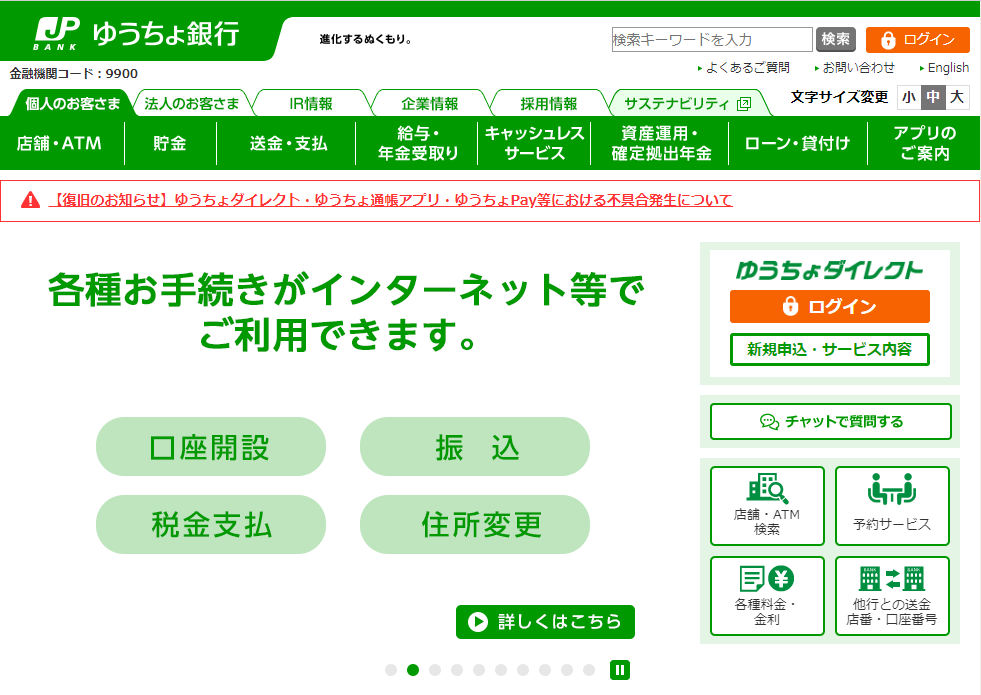Open the 企業情報 tab

click(430, 103)
